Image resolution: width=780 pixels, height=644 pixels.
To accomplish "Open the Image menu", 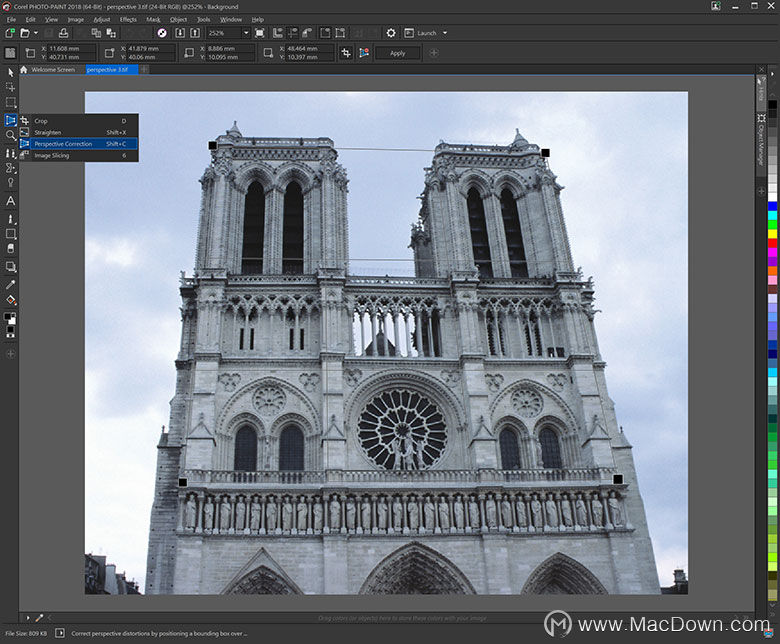I will (x=76, y=19).
